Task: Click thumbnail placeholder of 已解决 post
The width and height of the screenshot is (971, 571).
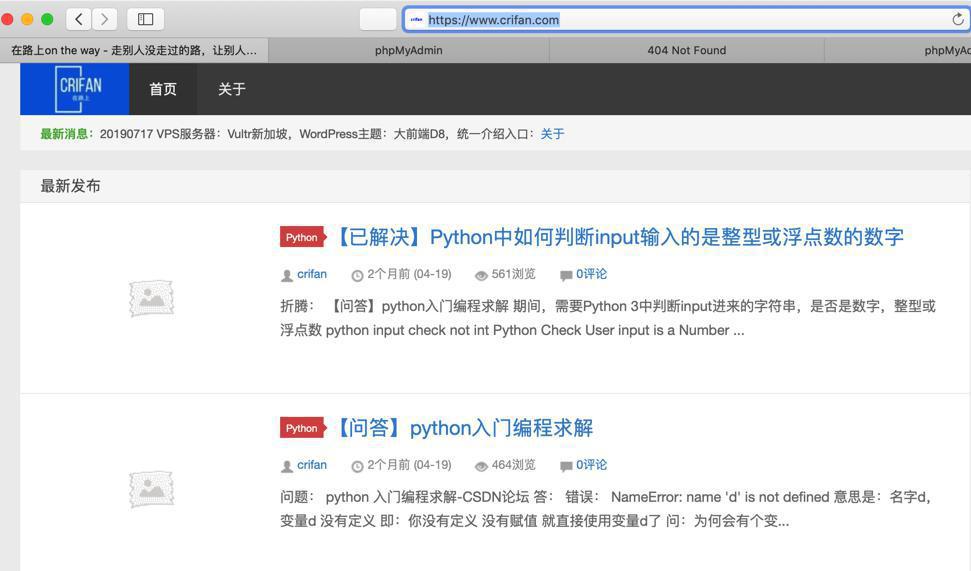Action: (151, 298)
